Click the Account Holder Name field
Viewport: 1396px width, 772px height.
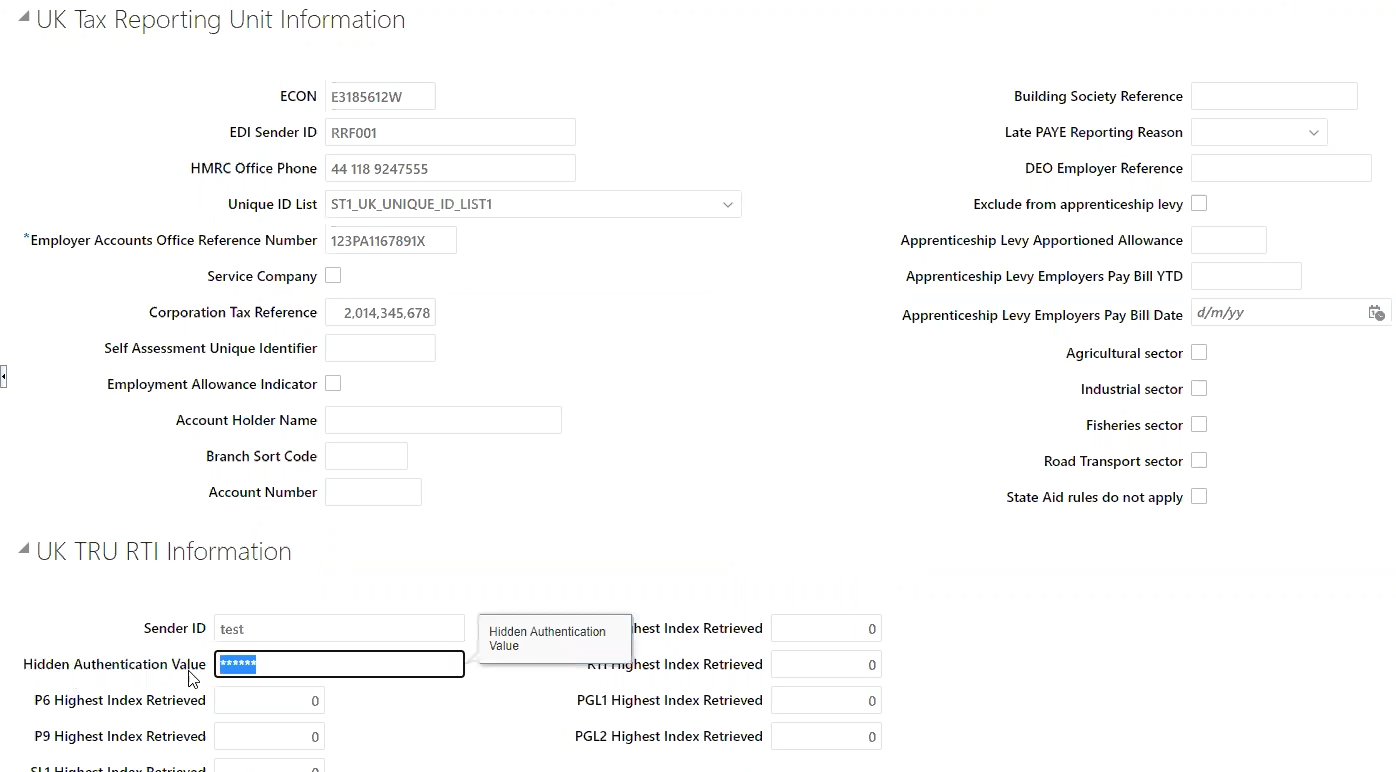[x=443, y=421]
